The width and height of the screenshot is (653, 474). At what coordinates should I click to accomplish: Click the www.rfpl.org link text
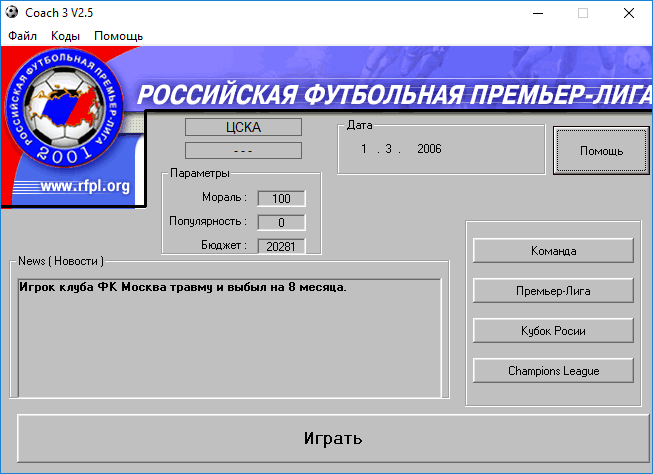click(85, 186)
